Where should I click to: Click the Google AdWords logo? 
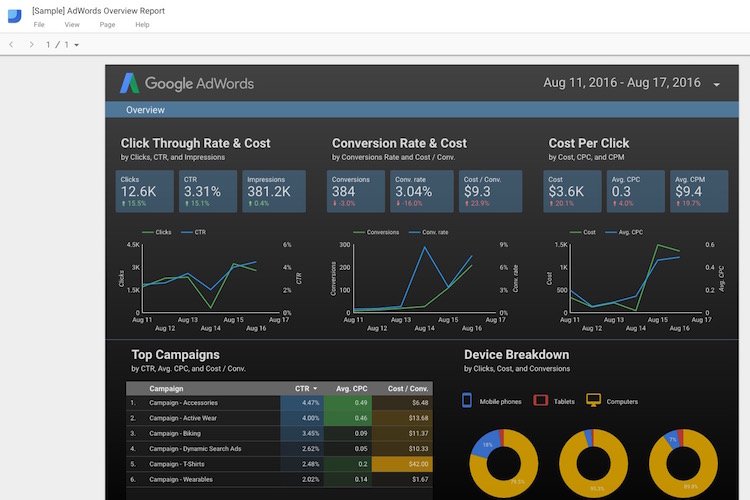tap(187, 83)
